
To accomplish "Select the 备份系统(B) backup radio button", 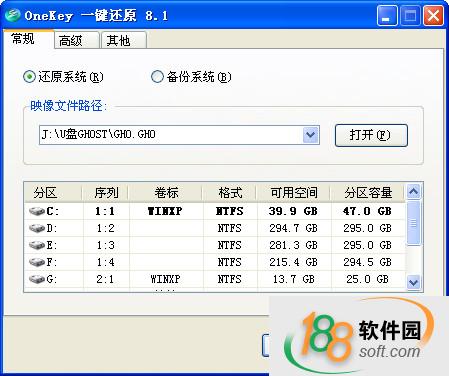I will tap(157, 77).
